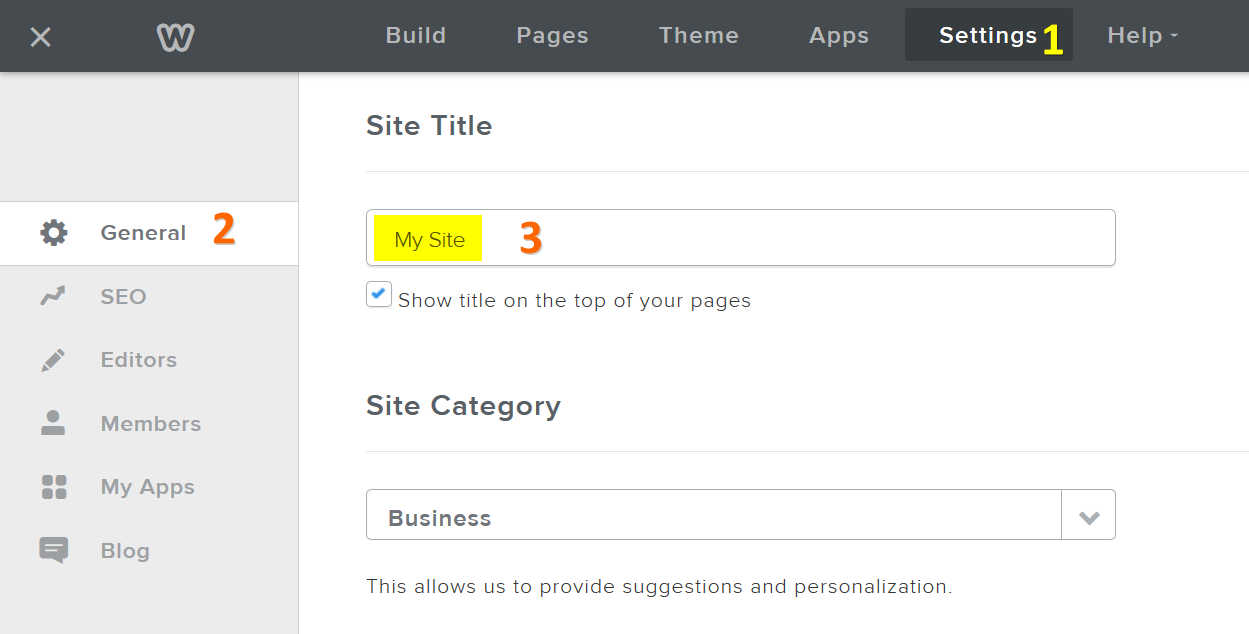Click the X close editor icon

40,38
